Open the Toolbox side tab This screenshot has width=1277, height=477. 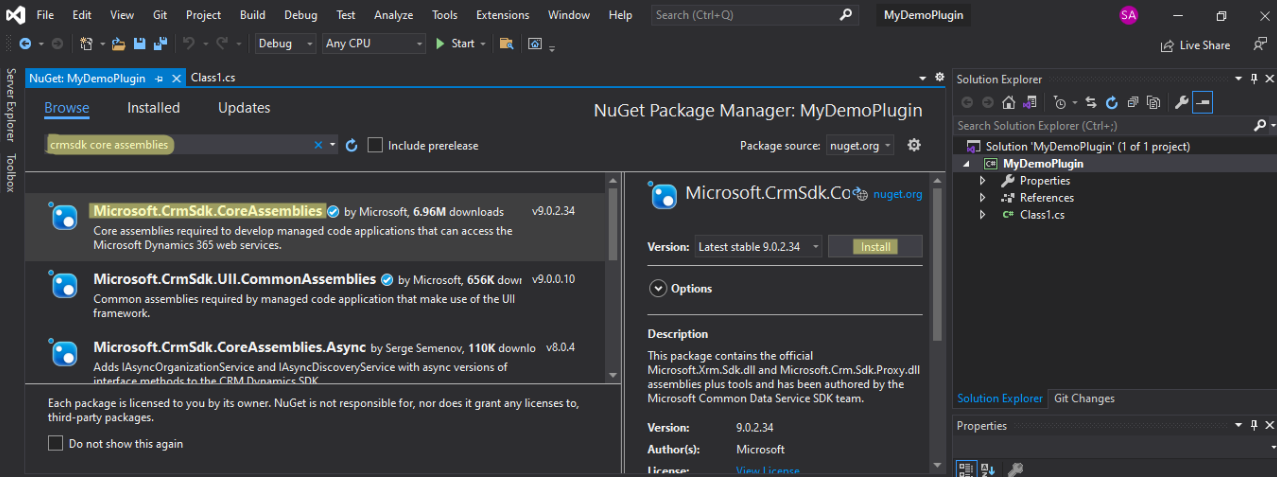(x=11, y=172)
